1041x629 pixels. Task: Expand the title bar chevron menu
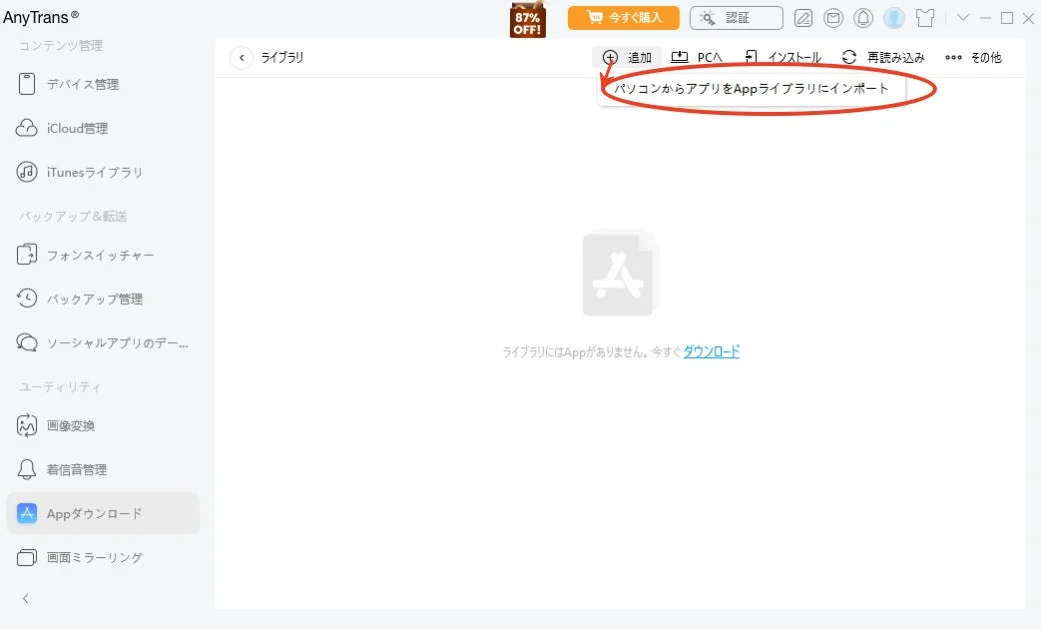coord(961,17)
